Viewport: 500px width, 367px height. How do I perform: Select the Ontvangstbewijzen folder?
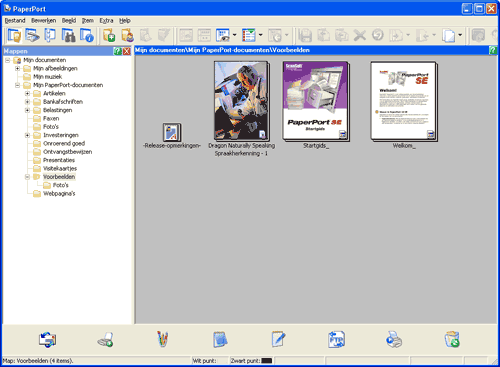[67, 152]
